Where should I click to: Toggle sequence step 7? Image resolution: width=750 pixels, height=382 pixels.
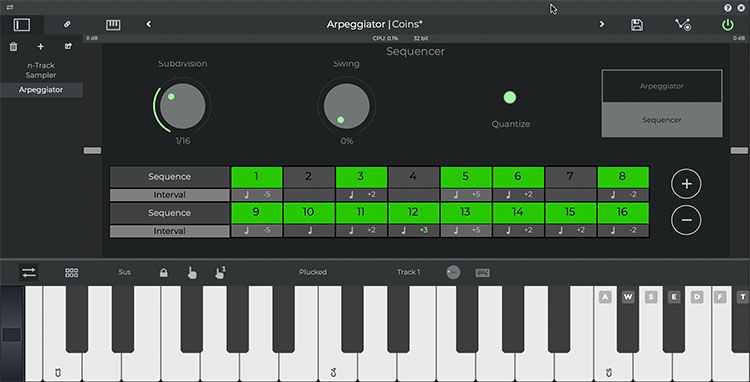pyautogui.click(x=570, y=176)
